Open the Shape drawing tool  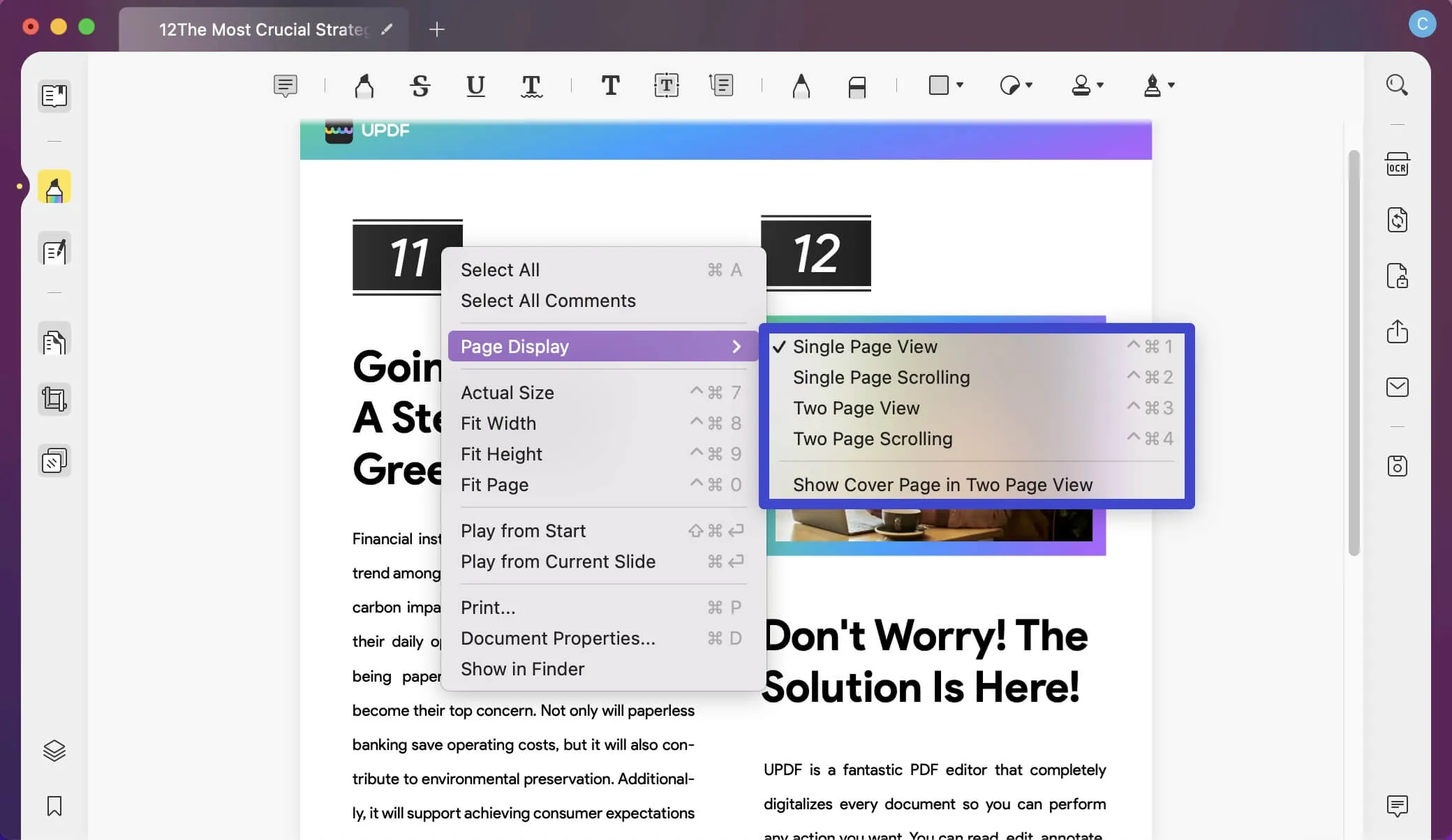point(945,84)
